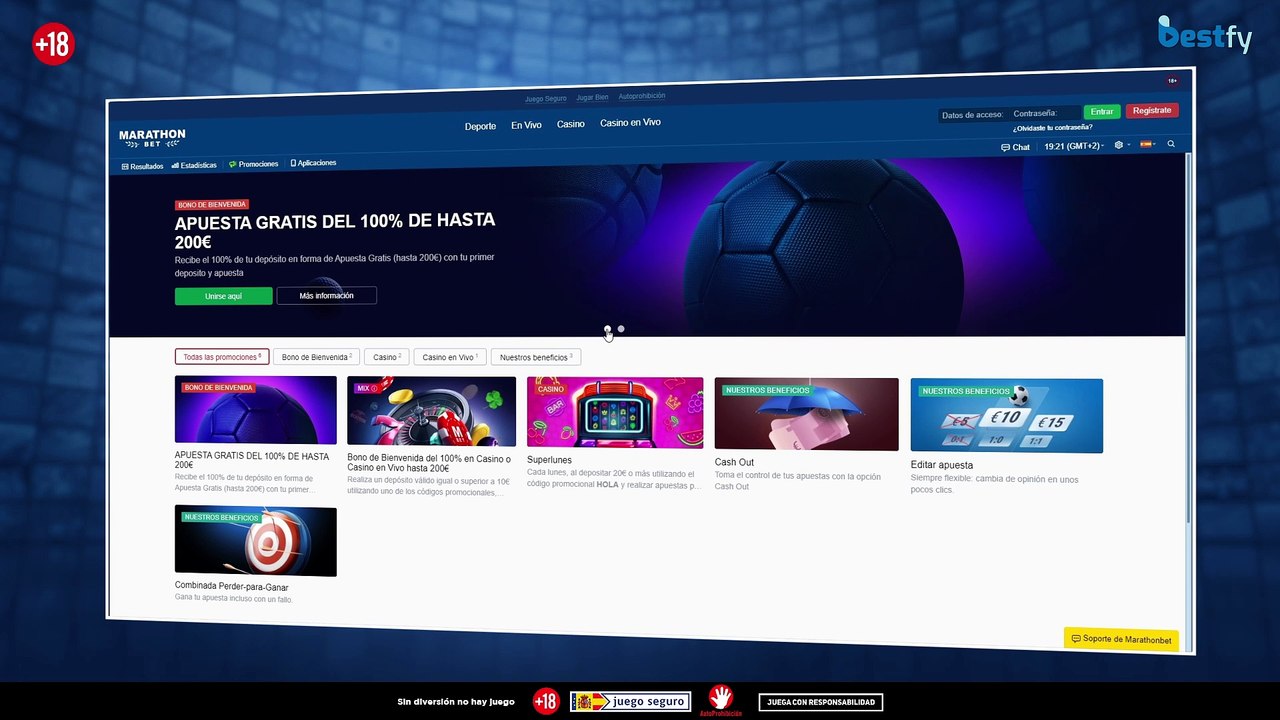Click the 'Siempre flexible: cambia de opinión' description
Screen dimensions: 1280x720
click(994, 484)
